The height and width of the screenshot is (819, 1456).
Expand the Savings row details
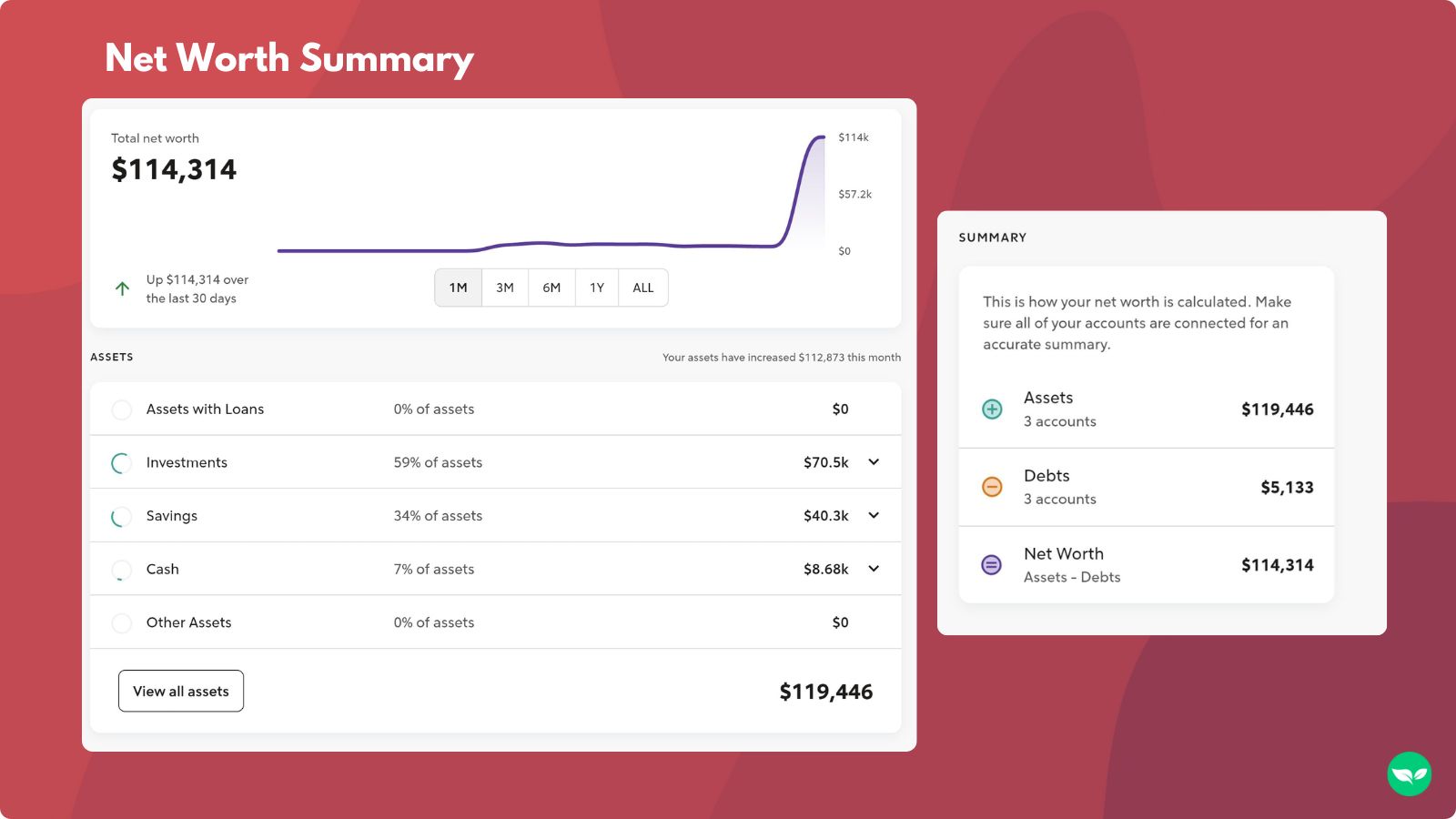(x=873, y=515)
